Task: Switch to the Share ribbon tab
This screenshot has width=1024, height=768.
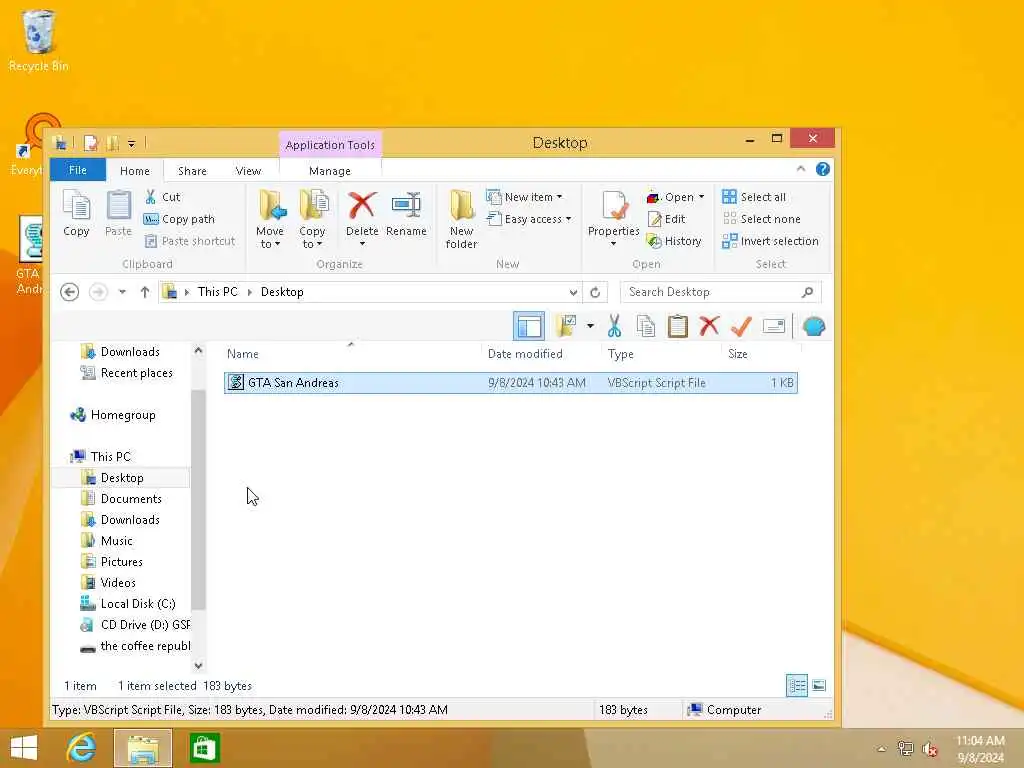Action: [192, 170]
